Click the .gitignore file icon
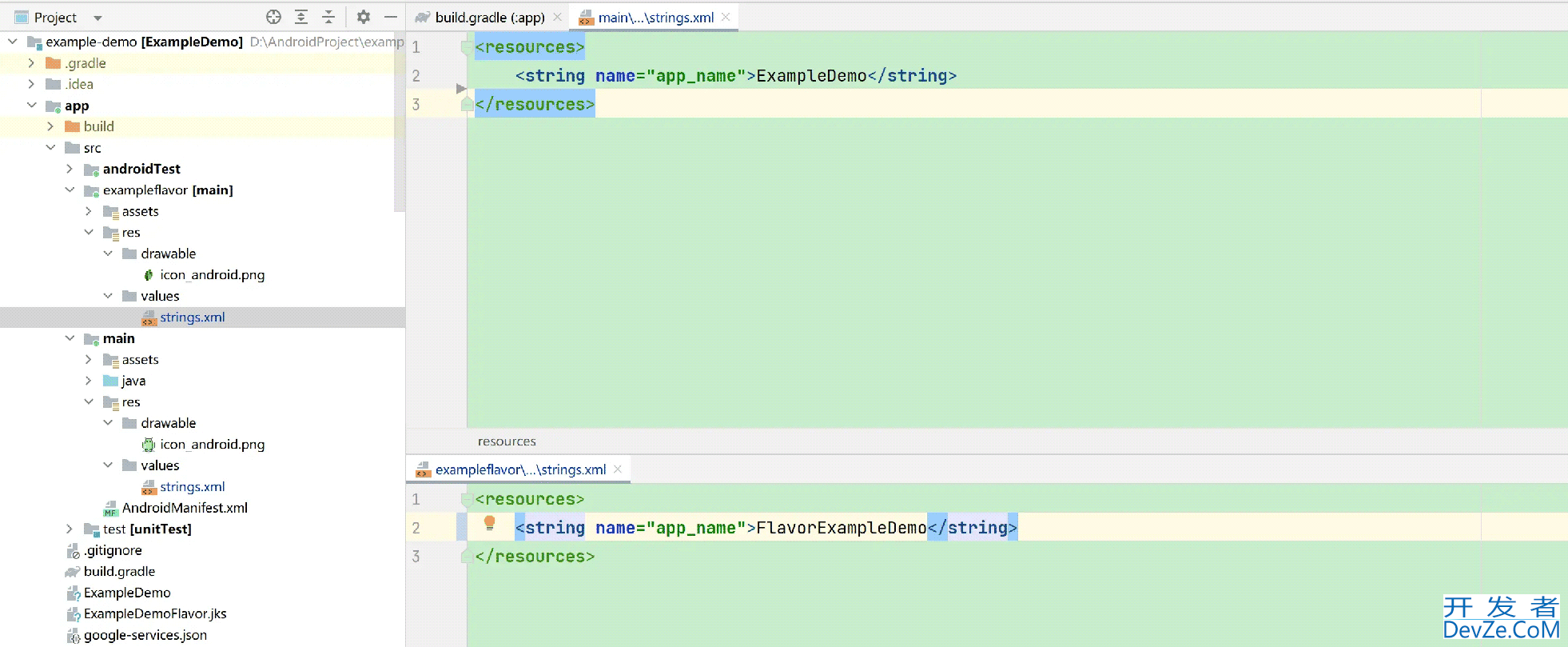The height and width of the screenshot is (647, 1568). click(x=73, y=550)
